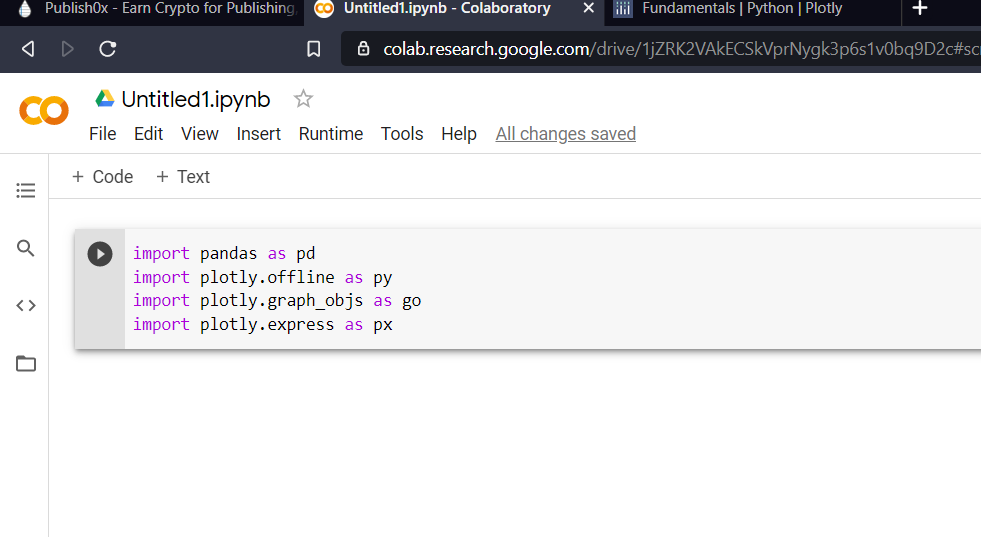Open the Insert menu
Screen dimensions: 981x537
point(259,134)
